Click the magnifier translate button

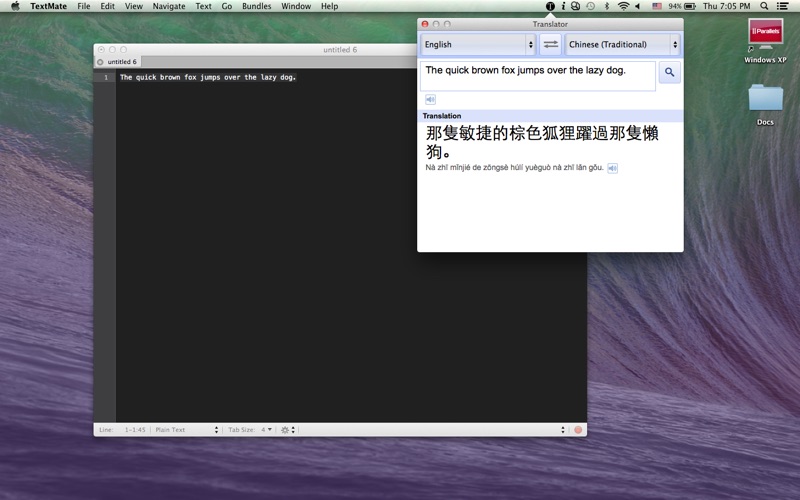669,72
